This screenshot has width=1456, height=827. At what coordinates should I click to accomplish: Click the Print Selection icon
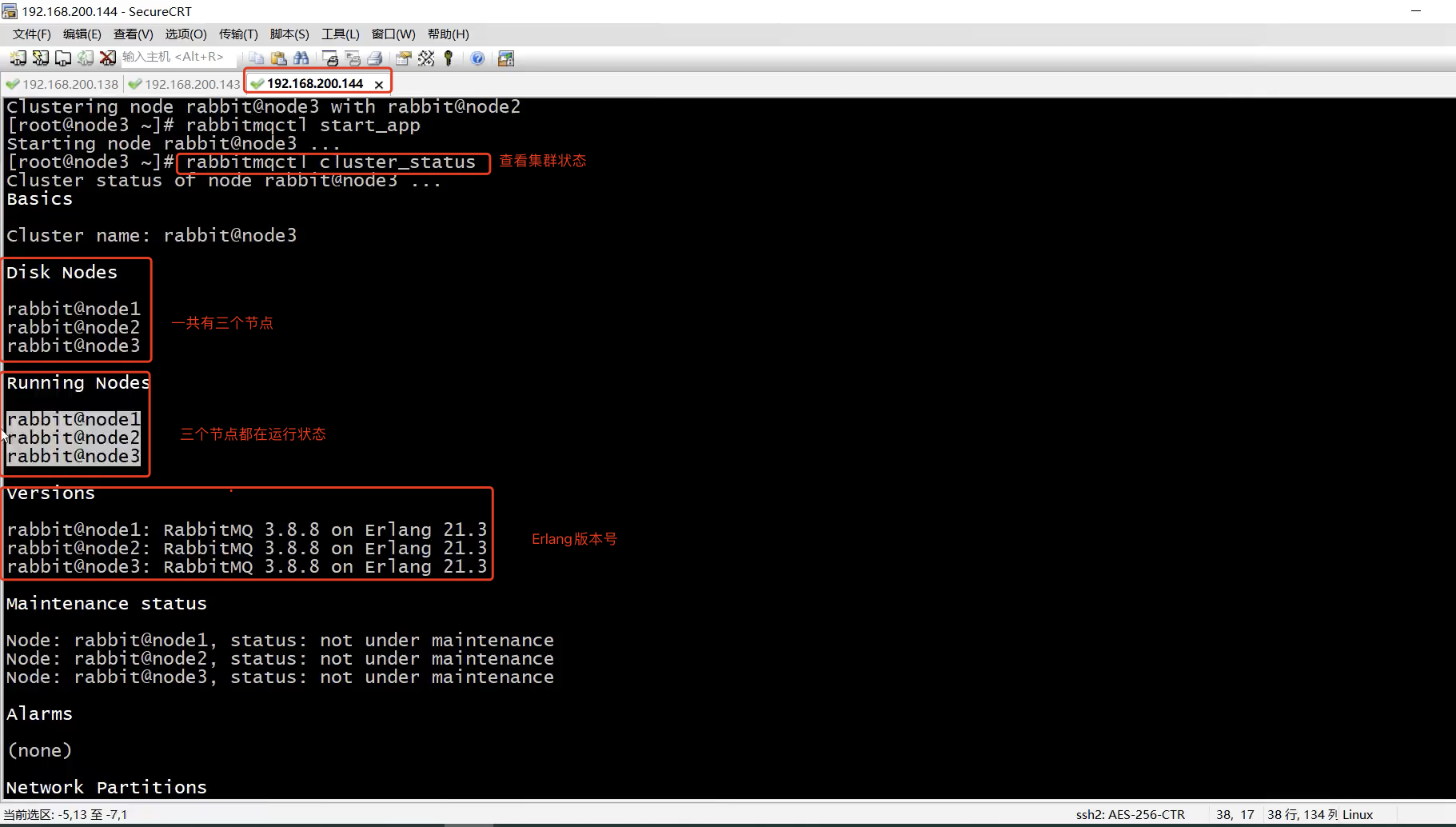[352, 58]
